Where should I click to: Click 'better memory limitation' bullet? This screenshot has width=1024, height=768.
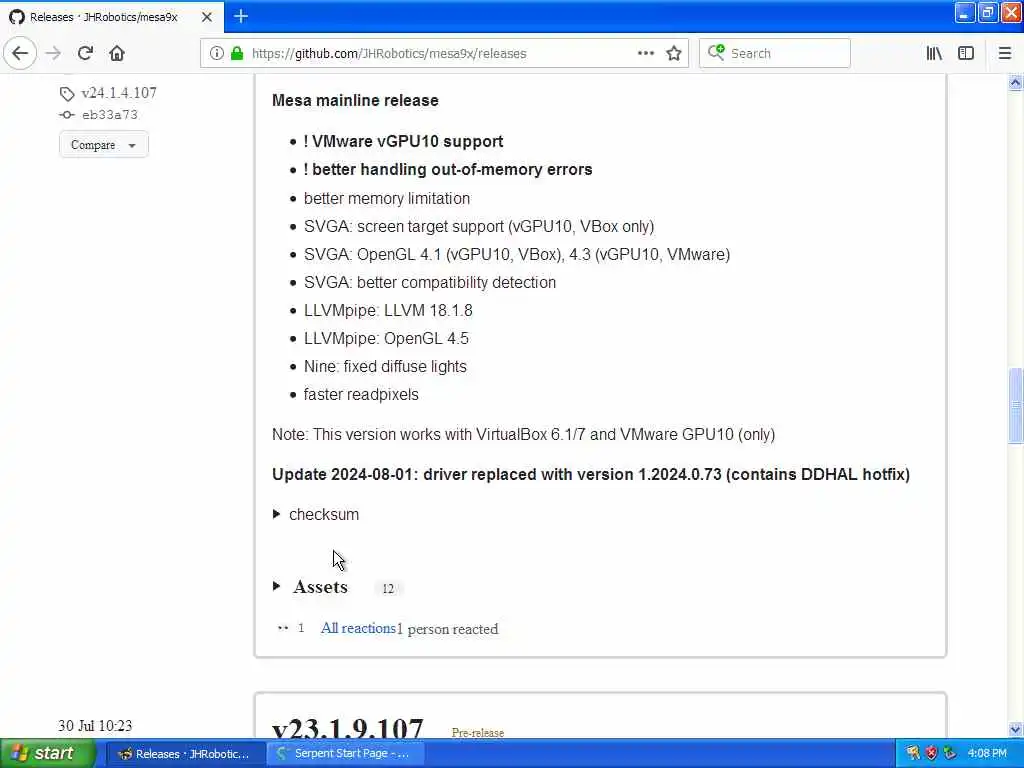[x=387, y=199]
